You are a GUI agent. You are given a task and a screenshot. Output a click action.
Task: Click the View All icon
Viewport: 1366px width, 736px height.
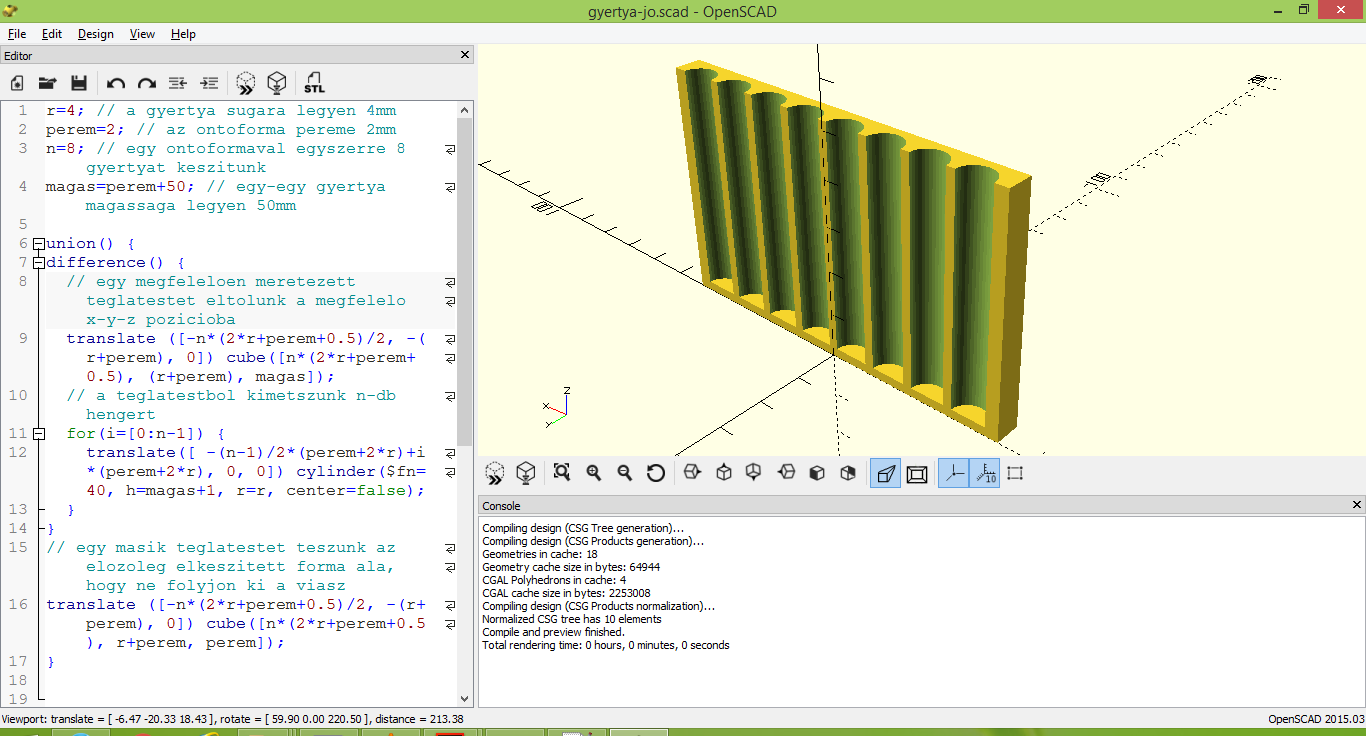point(562,473)
